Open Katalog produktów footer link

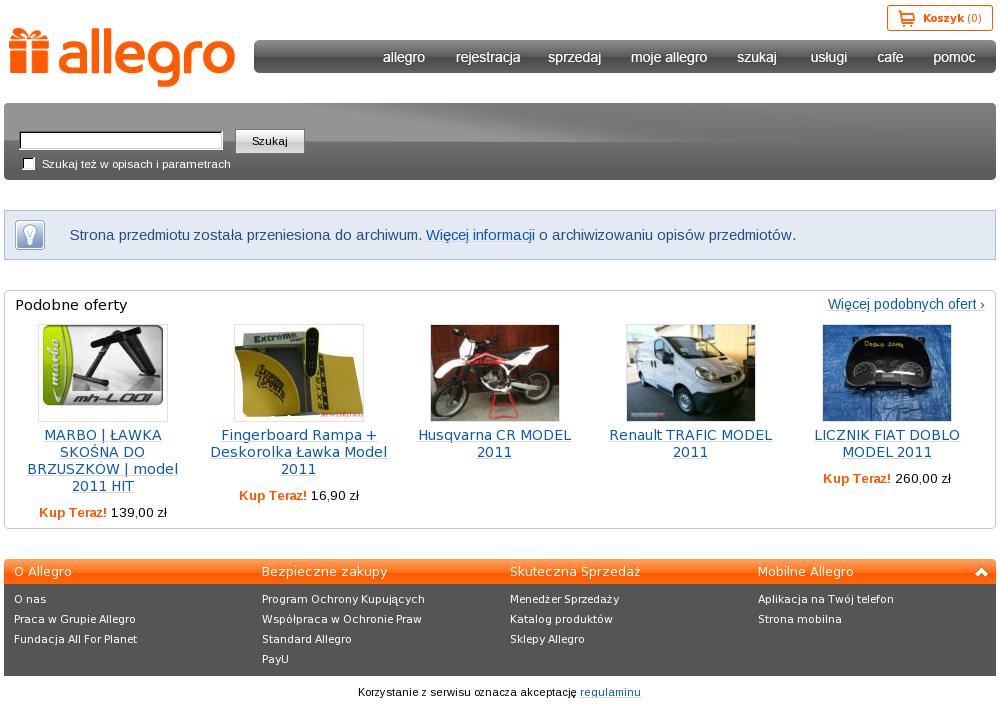click(x=561, y=619)
